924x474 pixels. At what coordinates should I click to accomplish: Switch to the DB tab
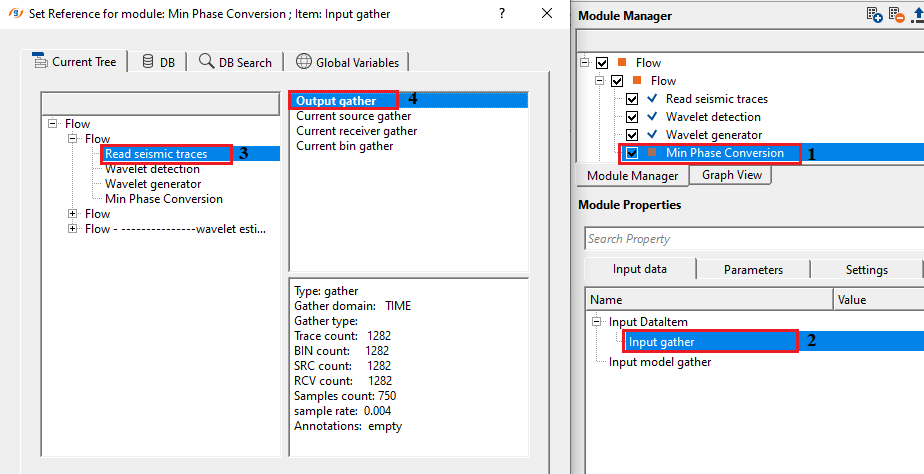pos(158,62)
